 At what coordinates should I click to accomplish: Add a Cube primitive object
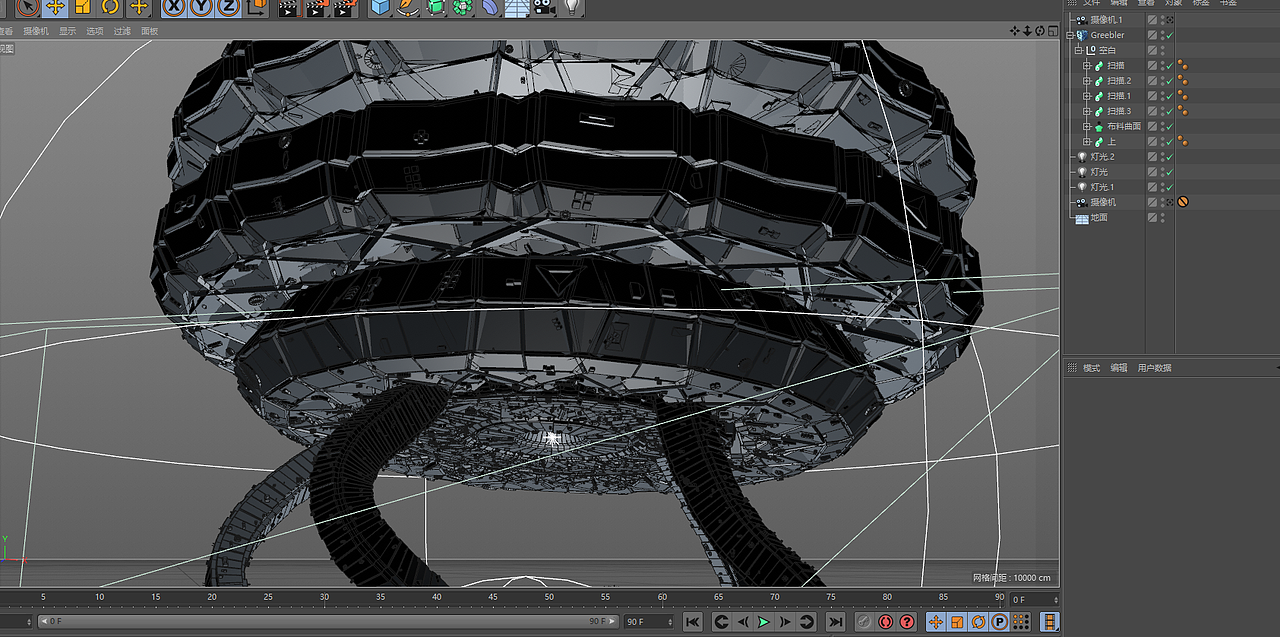[x=380, y=7]
